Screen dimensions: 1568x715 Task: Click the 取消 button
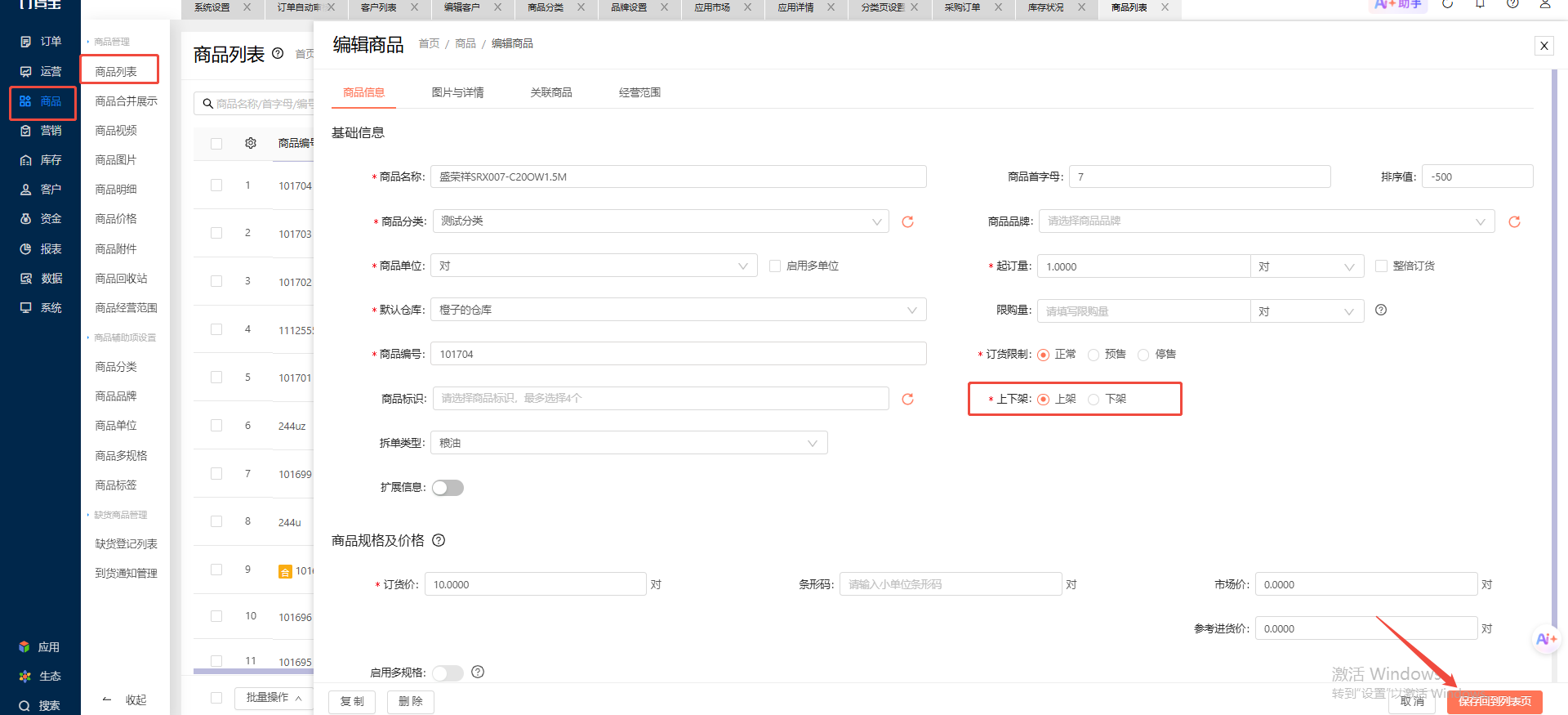[x=1412, y=701]
